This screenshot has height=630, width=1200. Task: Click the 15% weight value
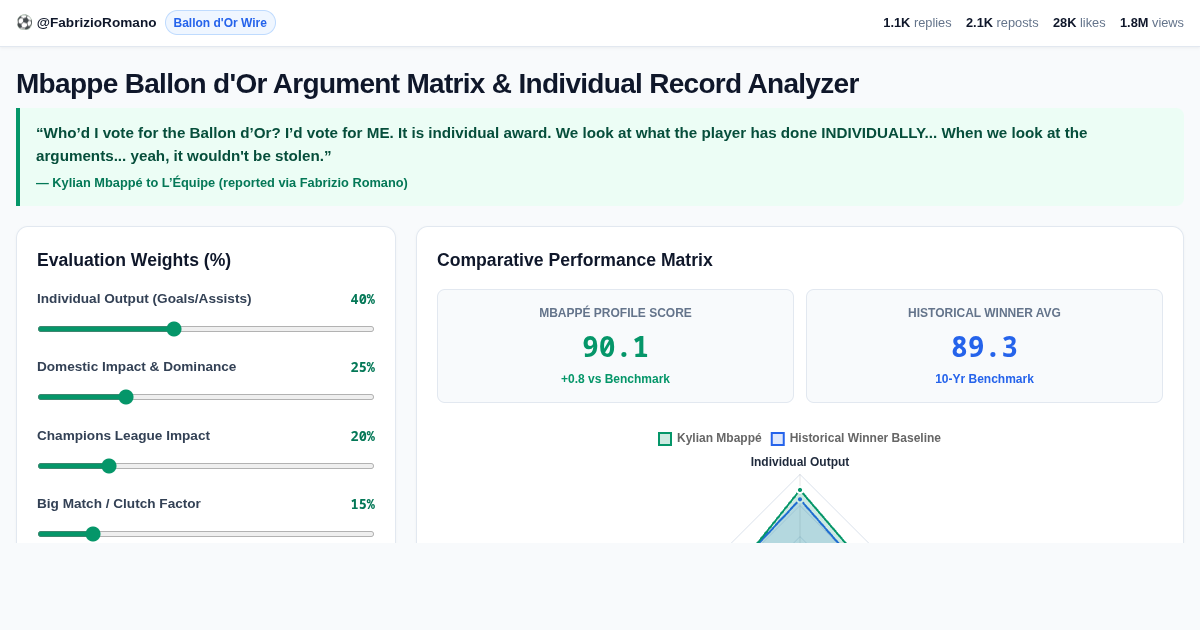tap(362, 504)
